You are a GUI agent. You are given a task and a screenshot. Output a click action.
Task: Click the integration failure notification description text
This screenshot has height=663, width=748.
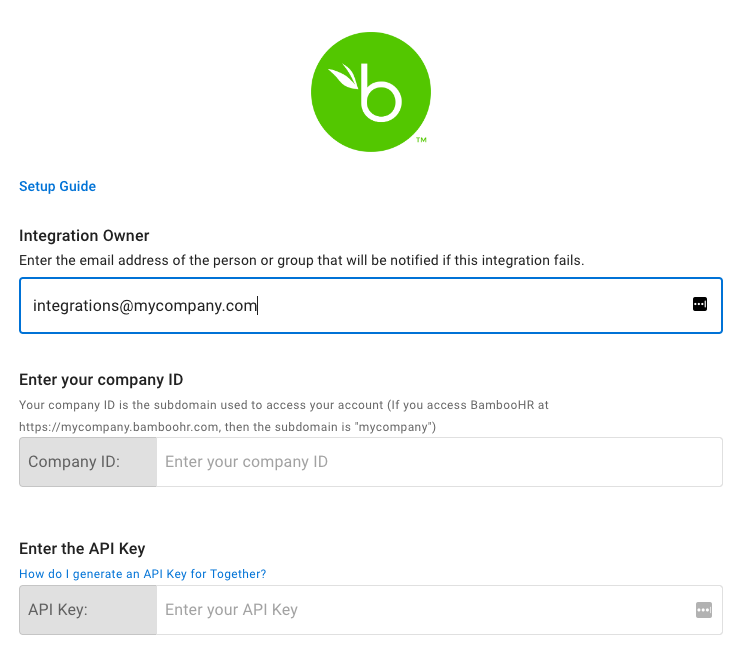click(301, 260)
